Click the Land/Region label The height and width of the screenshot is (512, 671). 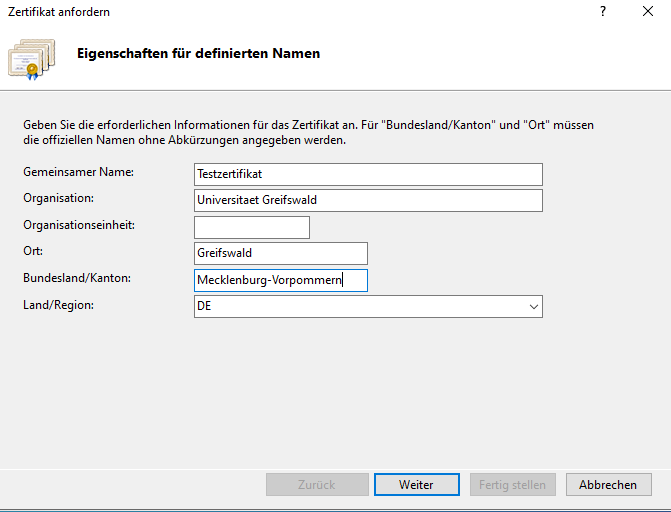pos(58,304)
